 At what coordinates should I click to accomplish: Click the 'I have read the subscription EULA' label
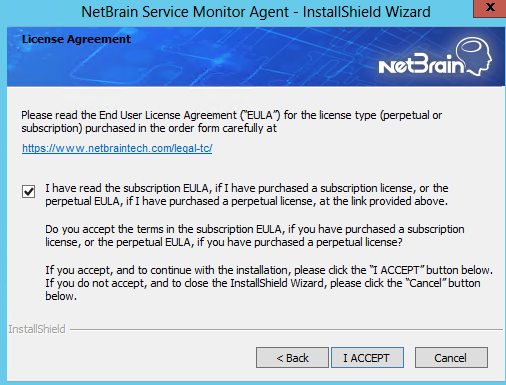pos(247,188)
